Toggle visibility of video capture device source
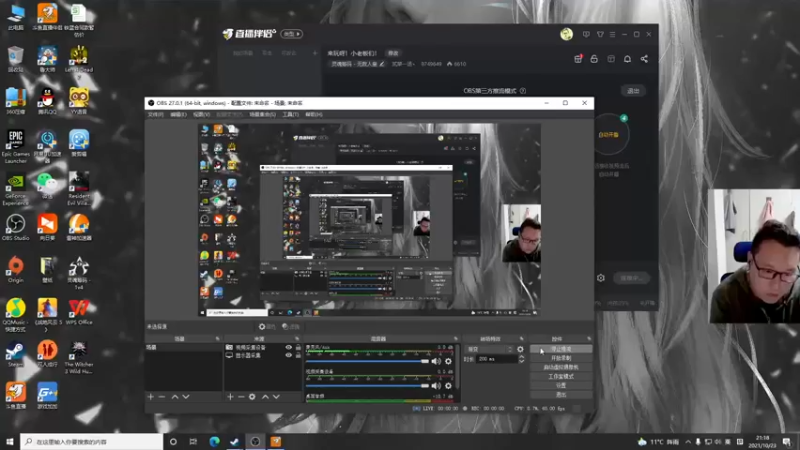The width and height of the screenshot is (800, 450). [289, 347]
